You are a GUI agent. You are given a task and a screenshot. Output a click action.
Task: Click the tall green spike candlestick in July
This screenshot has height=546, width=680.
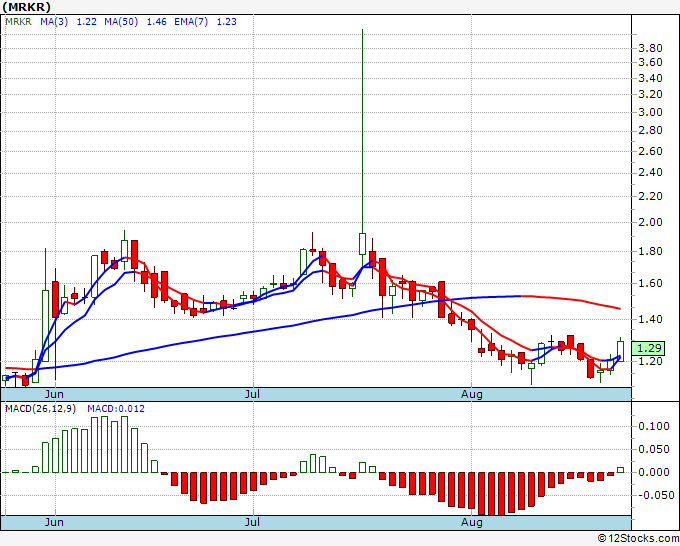(x=362, y=147)
